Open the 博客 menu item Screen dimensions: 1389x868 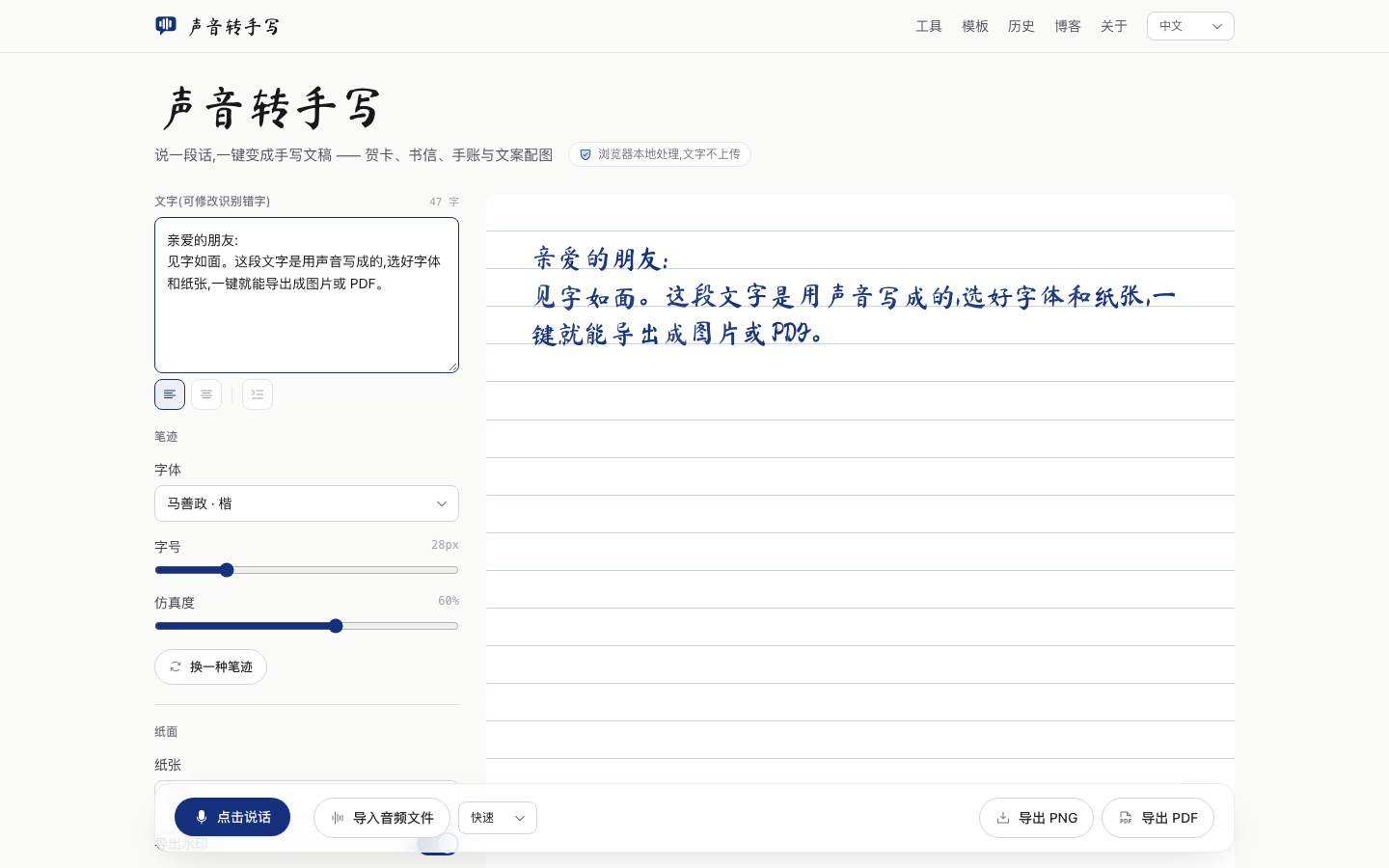1068,26
